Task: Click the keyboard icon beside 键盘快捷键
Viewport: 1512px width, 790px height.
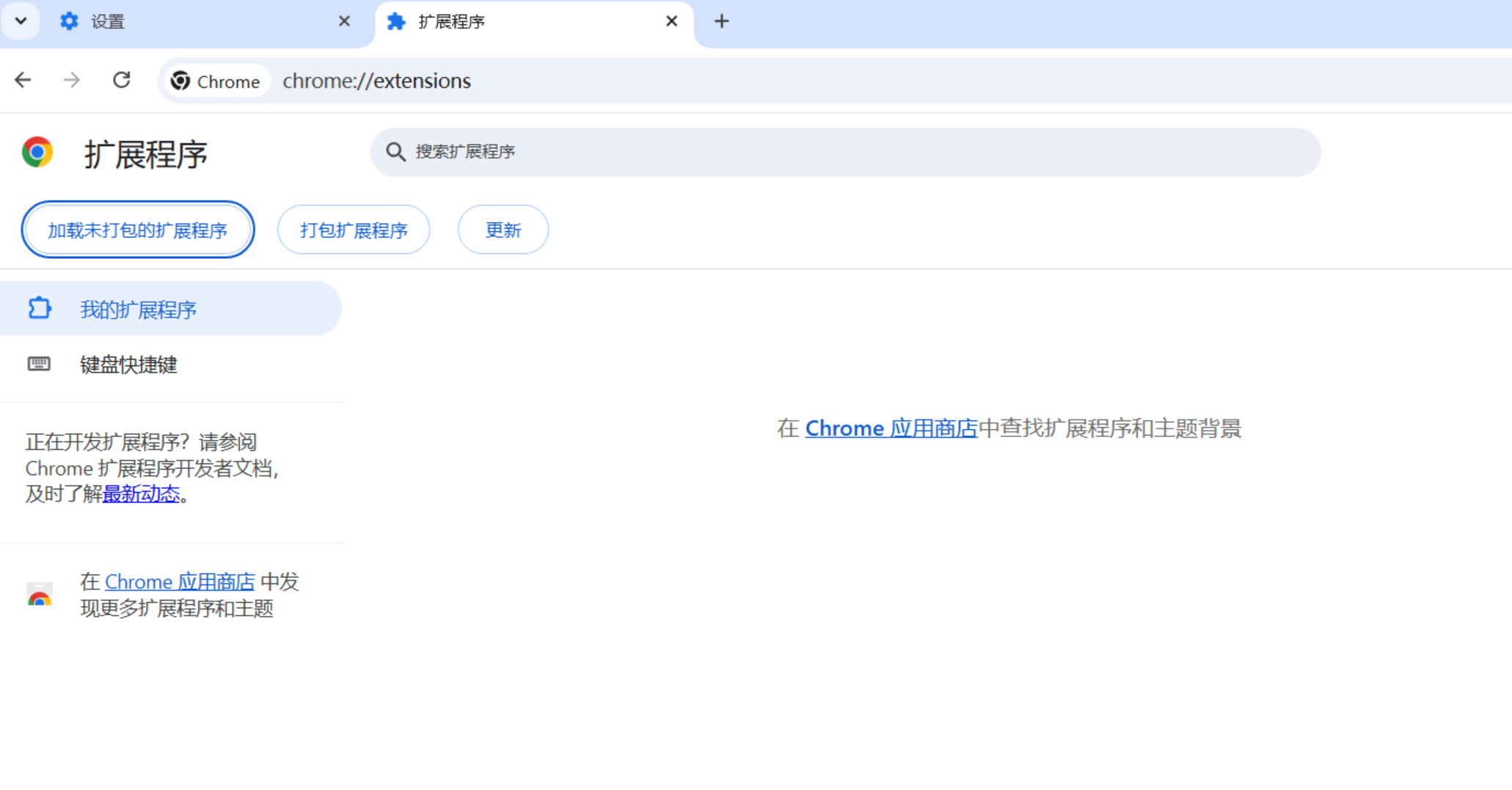Action: pos(39,364)
